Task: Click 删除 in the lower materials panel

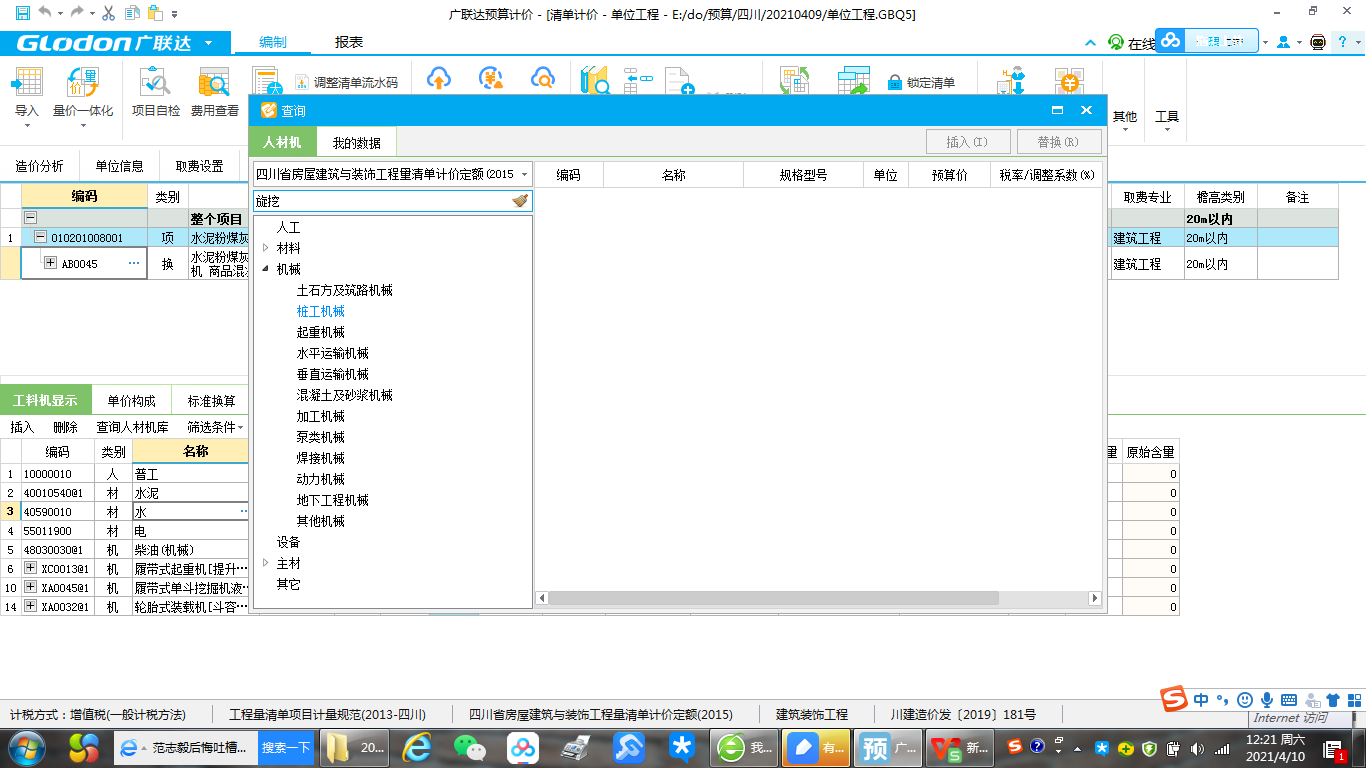Action: click(65, 427)
